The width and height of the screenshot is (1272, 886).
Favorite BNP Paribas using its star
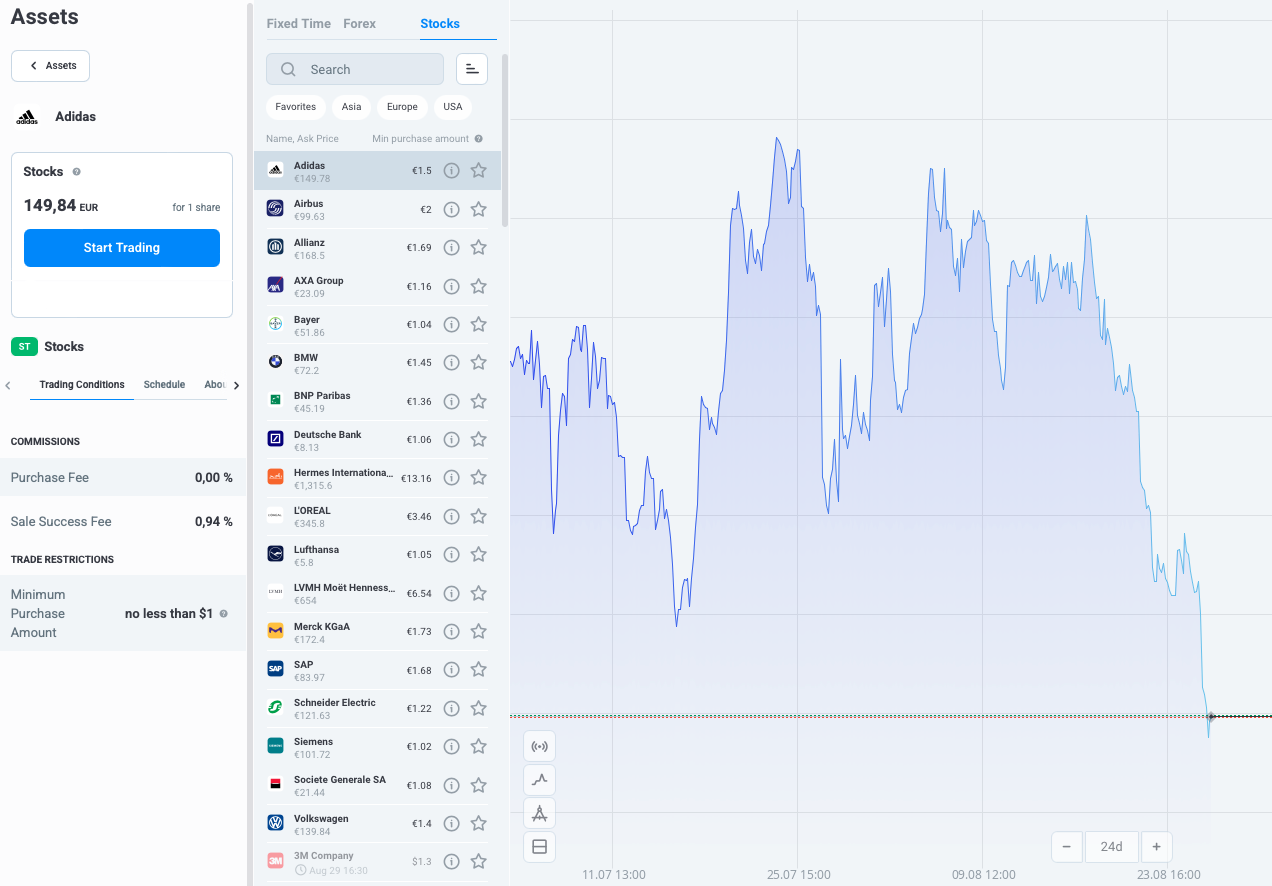pyautogui.click(x=478, y=401)
